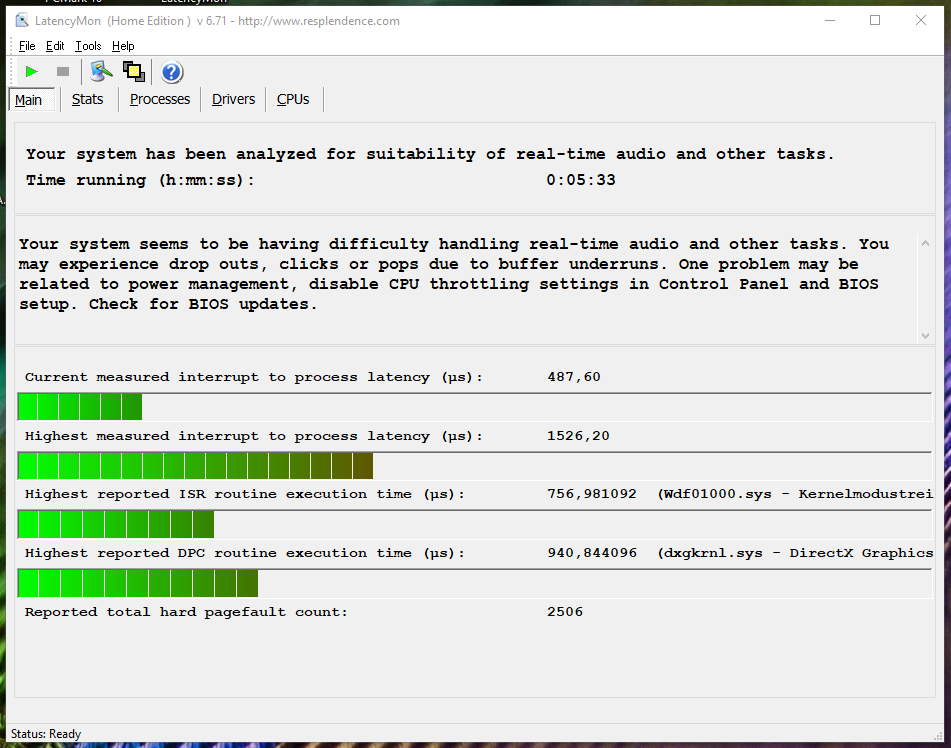Image resolution: width=951 pixels, height=748 pixels.
Task: Click the current interrupt latency green bar
Action: (x=80, y=406)
